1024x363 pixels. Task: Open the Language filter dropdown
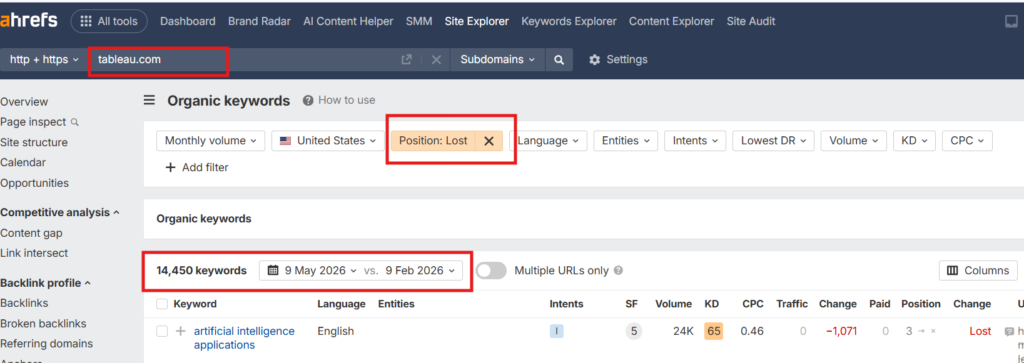coord(548,140)
